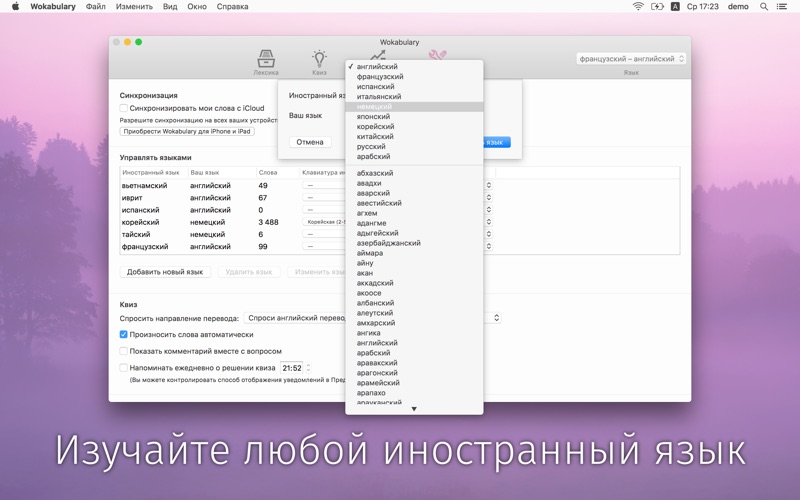Open Spotlight search icon
Image resolution: width=800 pixels, height=500 pixels.
click(764, 7)
